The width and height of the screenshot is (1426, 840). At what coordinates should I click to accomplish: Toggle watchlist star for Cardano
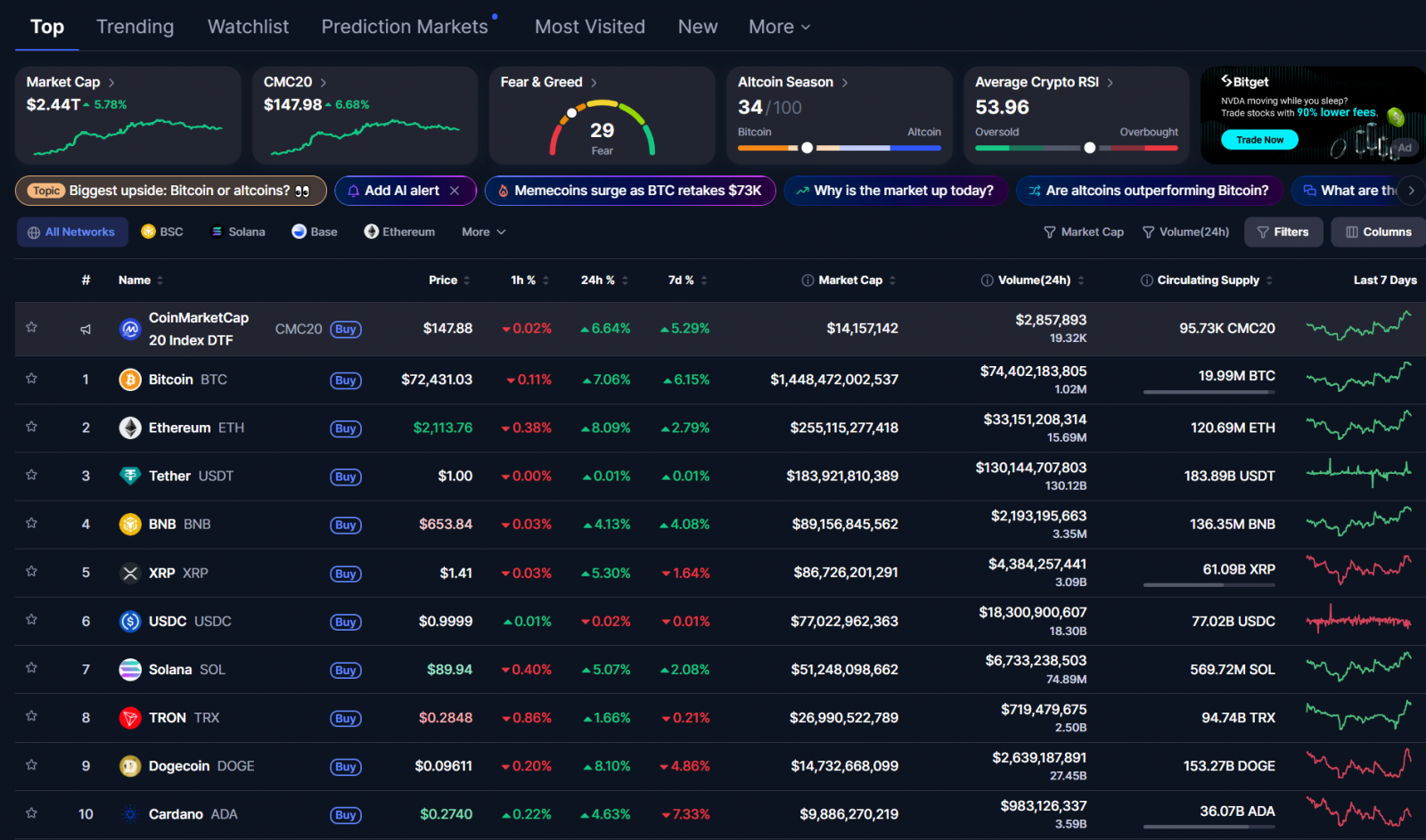coord(31,813)
